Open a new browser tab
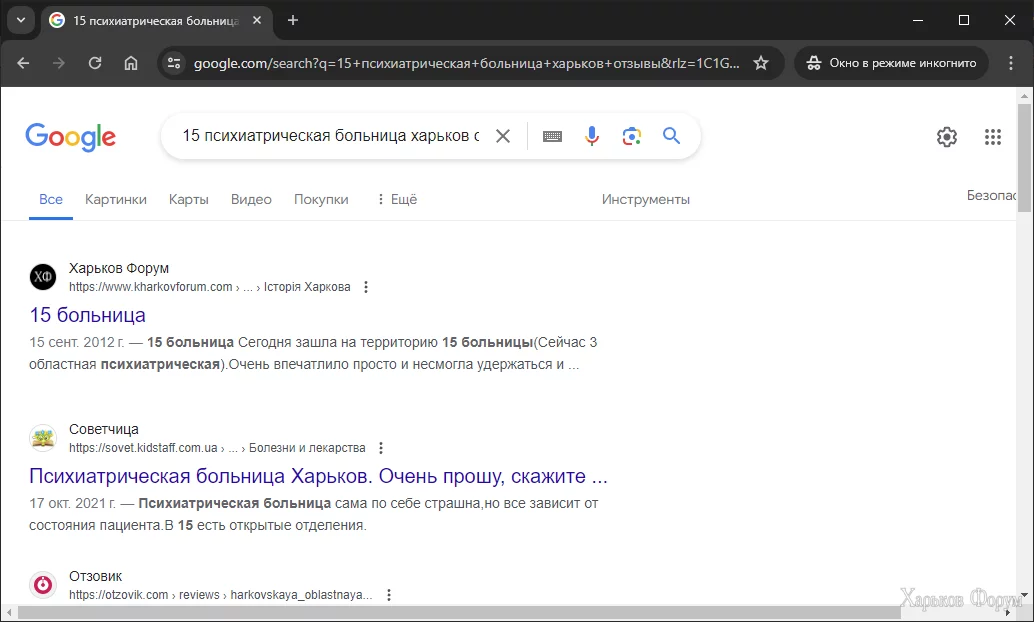1034x622 pixels. click(x=293, y=20)
